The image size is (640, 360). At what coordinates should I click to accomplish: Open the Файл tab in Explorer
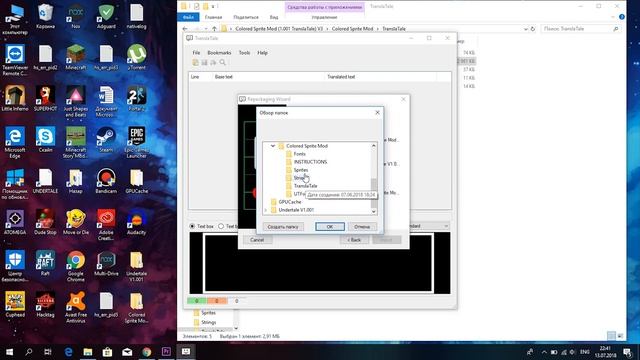[189, 17]
